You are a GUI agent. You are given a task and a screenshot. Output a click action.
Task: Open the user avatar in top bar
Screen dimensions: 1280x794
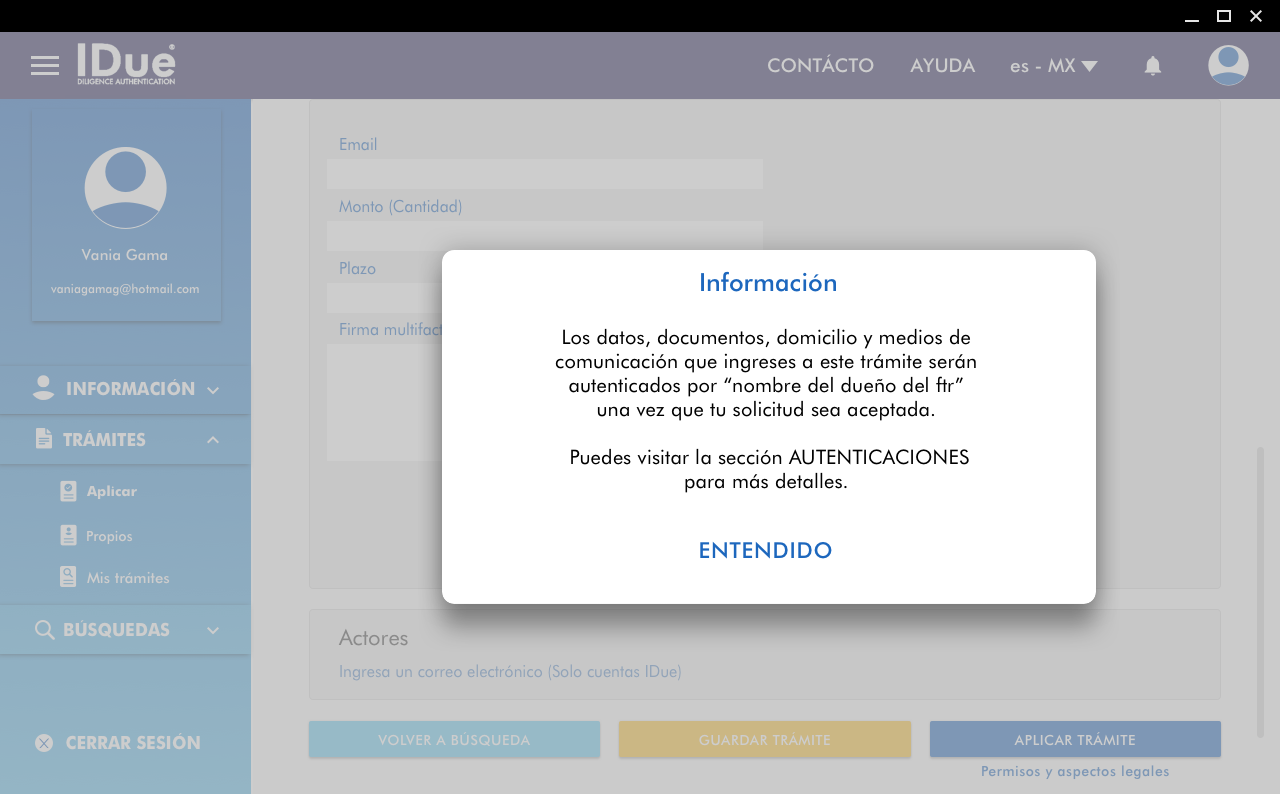(1227, 66)
